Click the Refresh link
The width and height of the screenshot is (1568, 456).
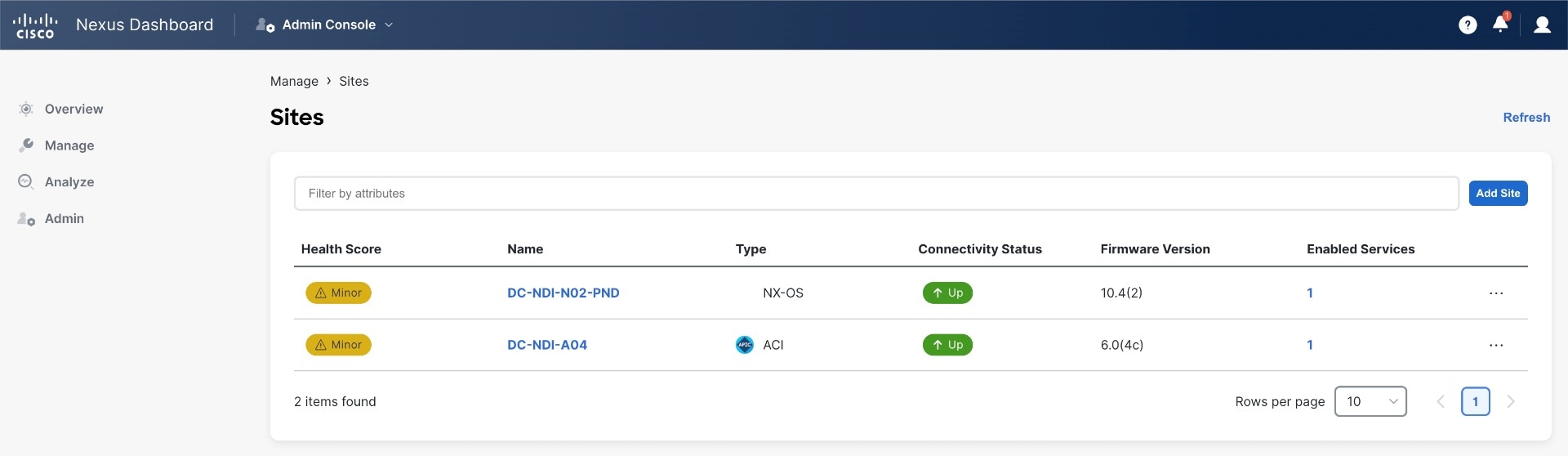coord(1526,118)
